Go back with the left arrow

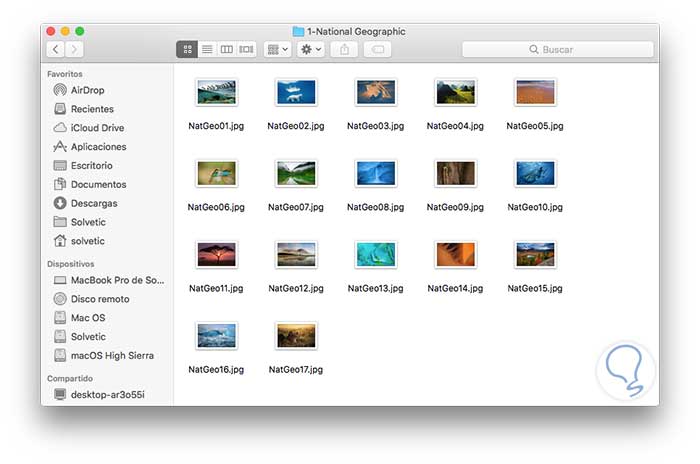coord(56,49)
